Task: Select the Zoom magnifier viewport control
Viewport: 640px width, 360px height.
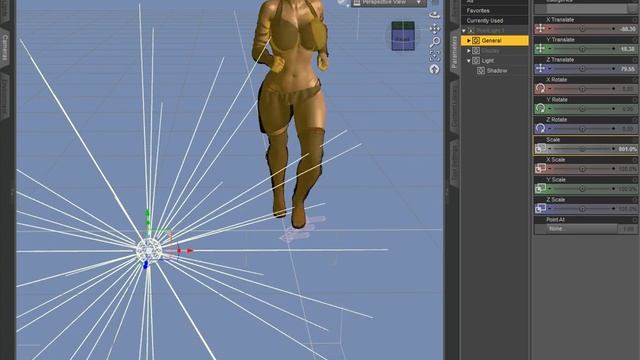Action: (x=435, y=42)
